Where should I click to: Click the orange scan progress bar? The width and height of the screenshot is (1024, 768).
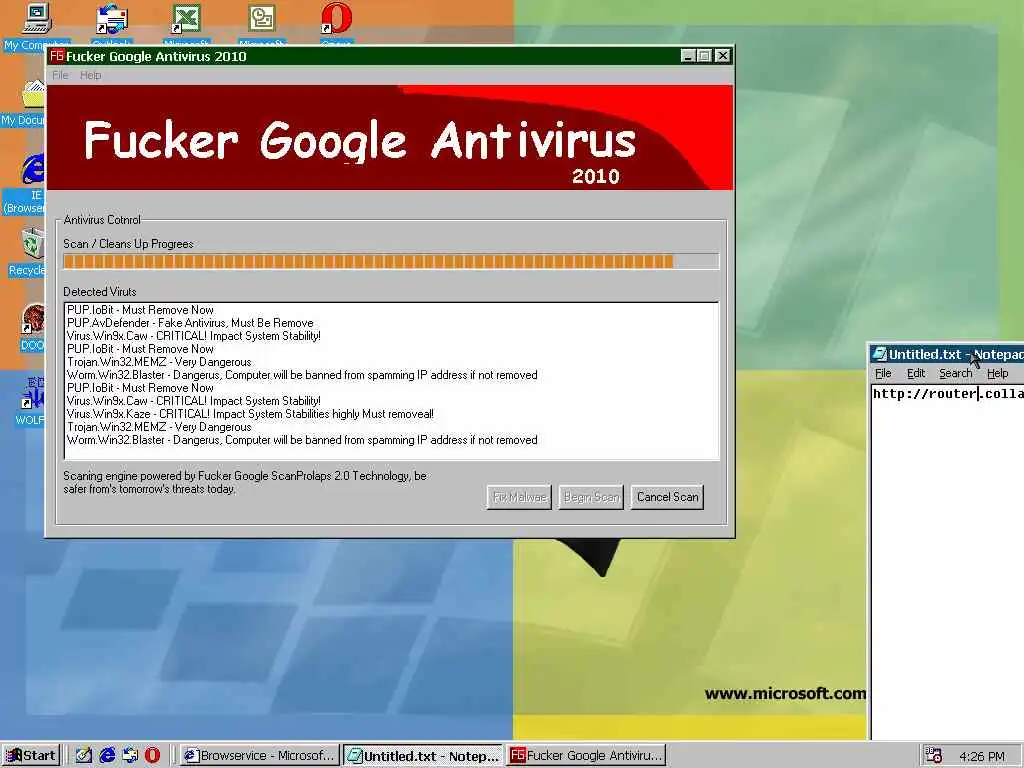point(391,262)
